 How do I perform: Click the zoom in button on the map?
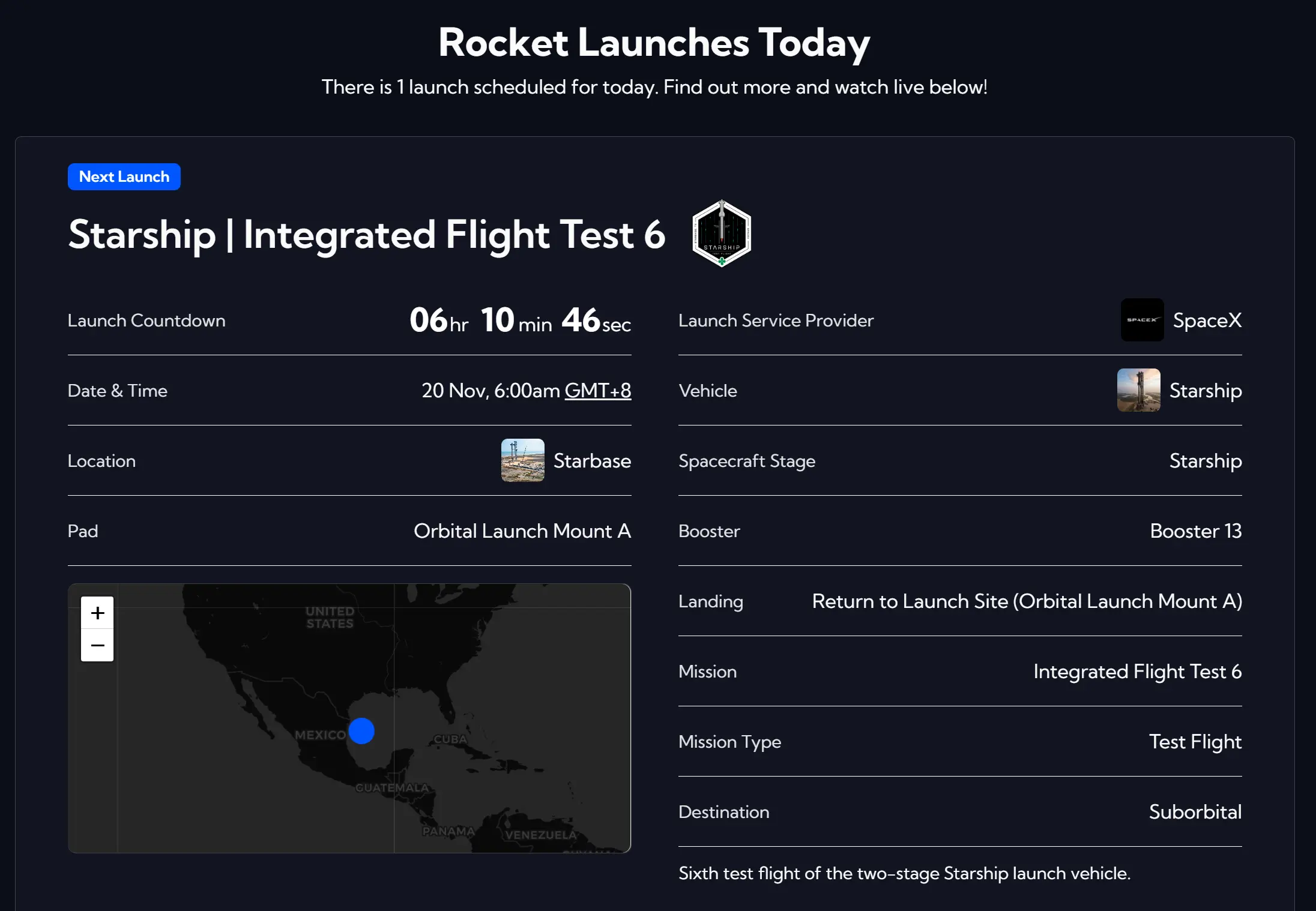point(97,613)
